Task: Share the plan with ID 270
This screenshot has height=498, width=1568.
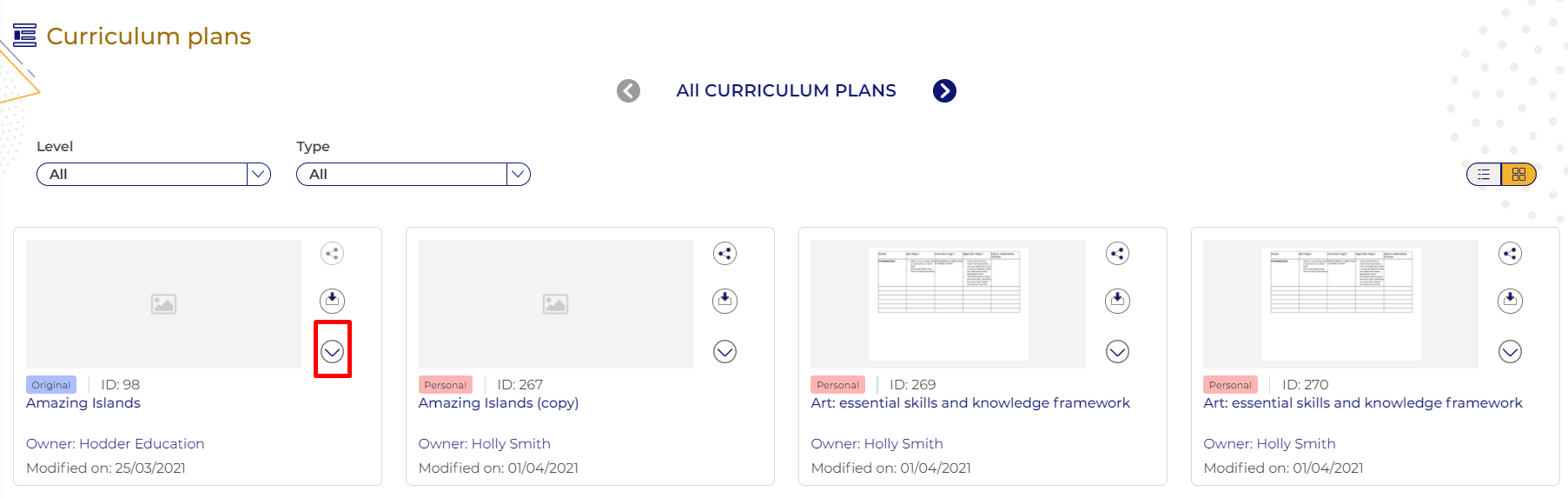Action: click(1510, 254)
